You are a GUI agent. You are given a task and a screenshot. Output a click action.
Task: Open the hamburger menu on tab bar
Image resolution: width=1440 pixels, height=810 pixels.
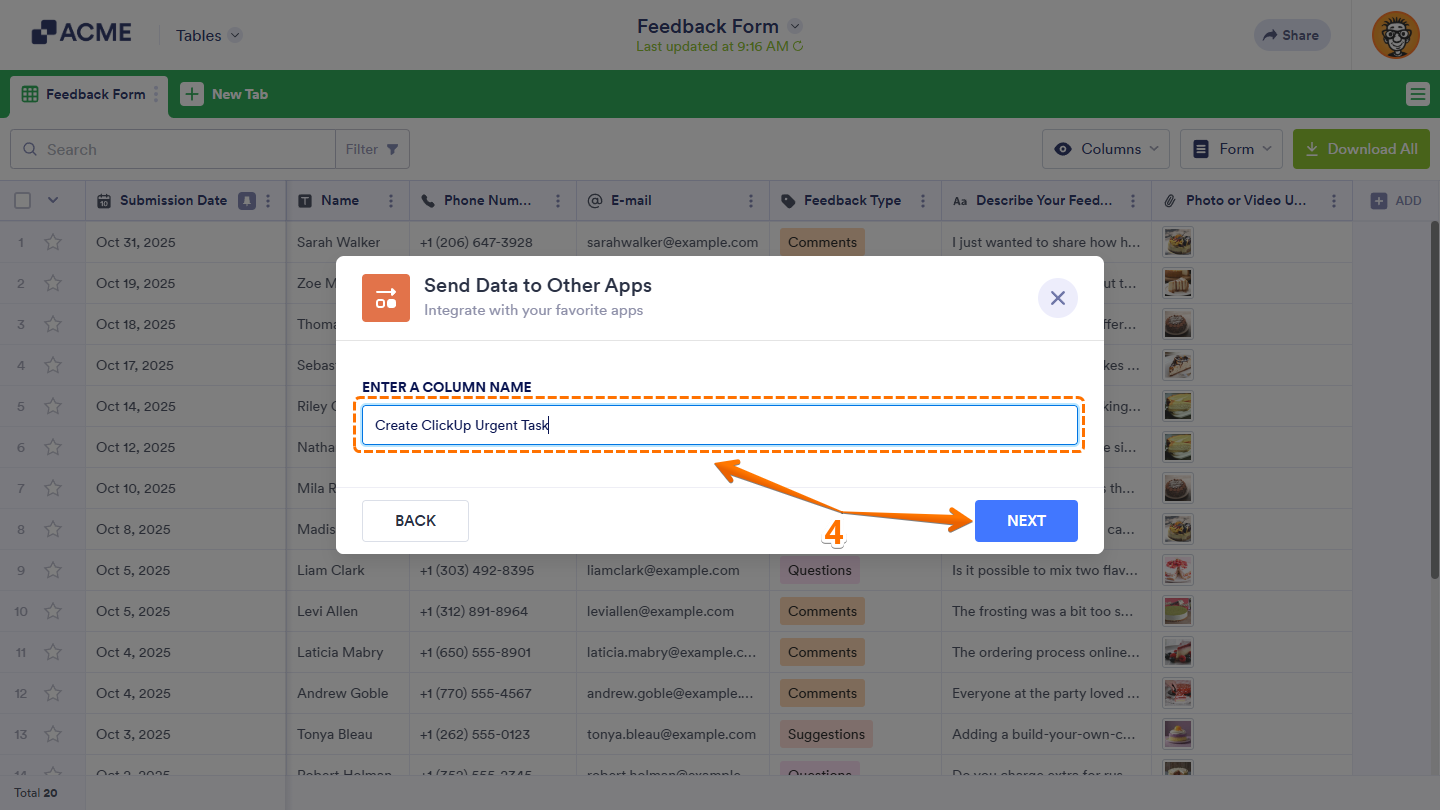pyautogui.click(x=1417, y=94)
